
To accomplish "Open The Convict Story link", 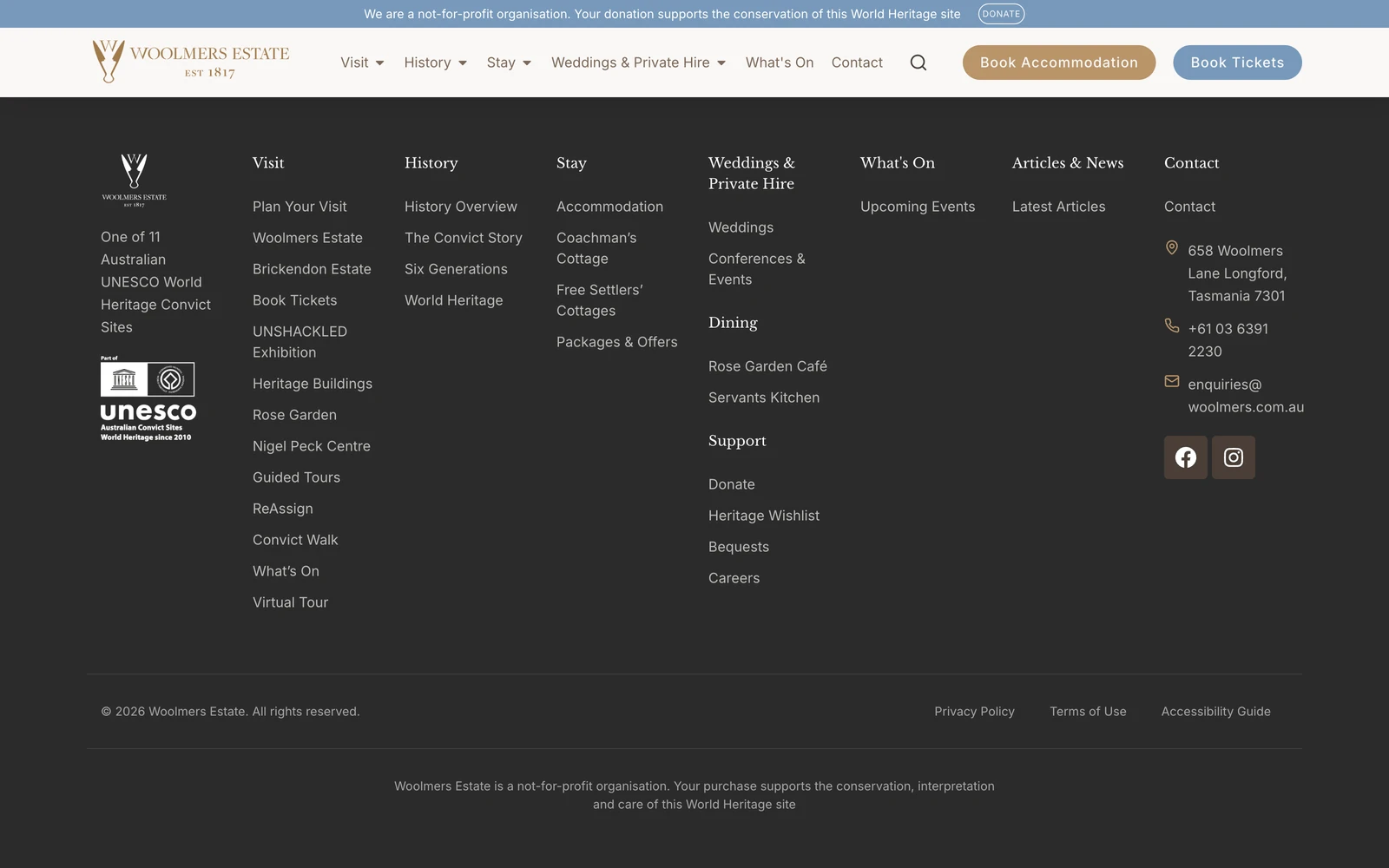I will point(464,238).
